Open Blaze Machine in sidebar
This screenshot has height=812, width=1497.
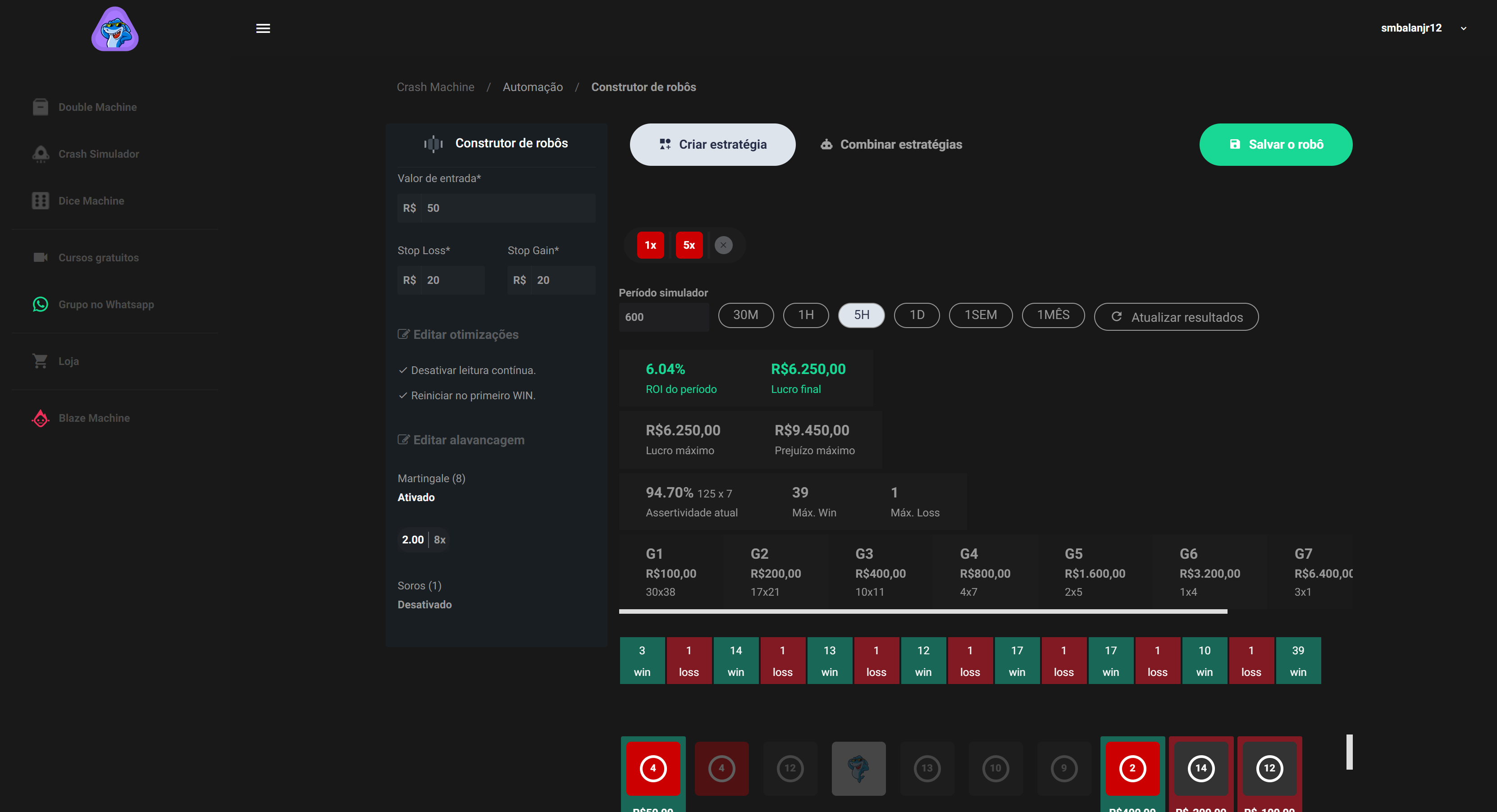pyautogui.click(x=94, y=418)
